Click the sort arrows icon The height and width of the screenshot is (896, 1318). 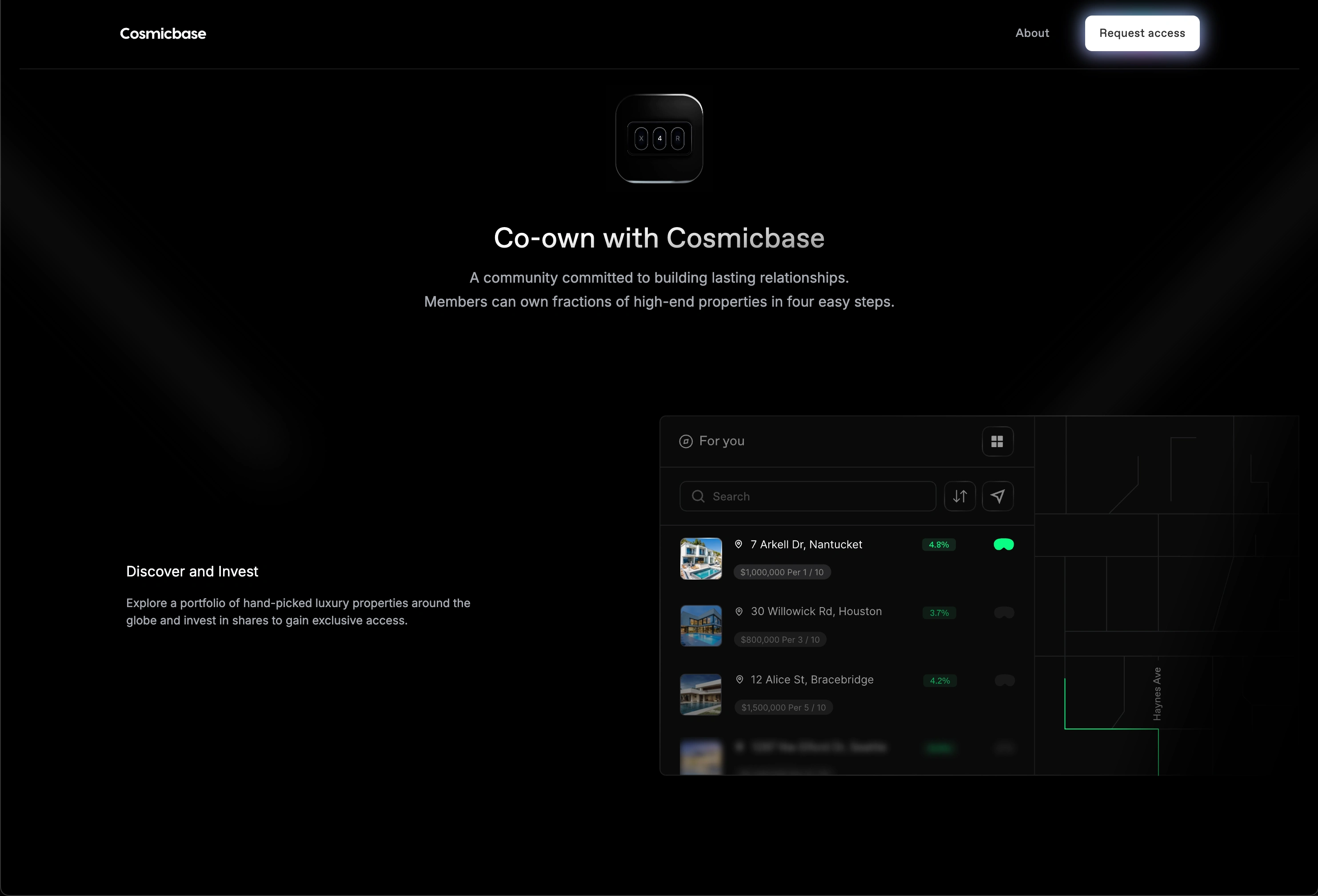tap(959, 496)
